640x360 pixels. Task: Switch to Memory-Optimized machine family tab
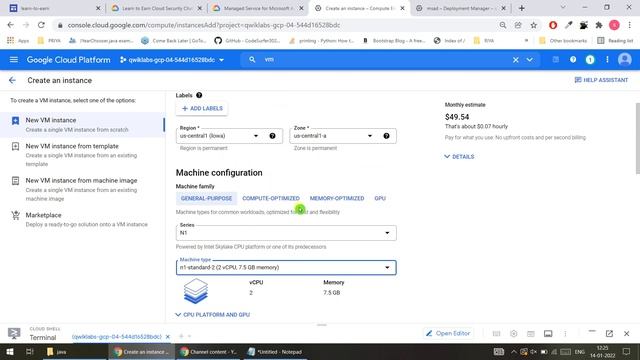pos(337,198)
